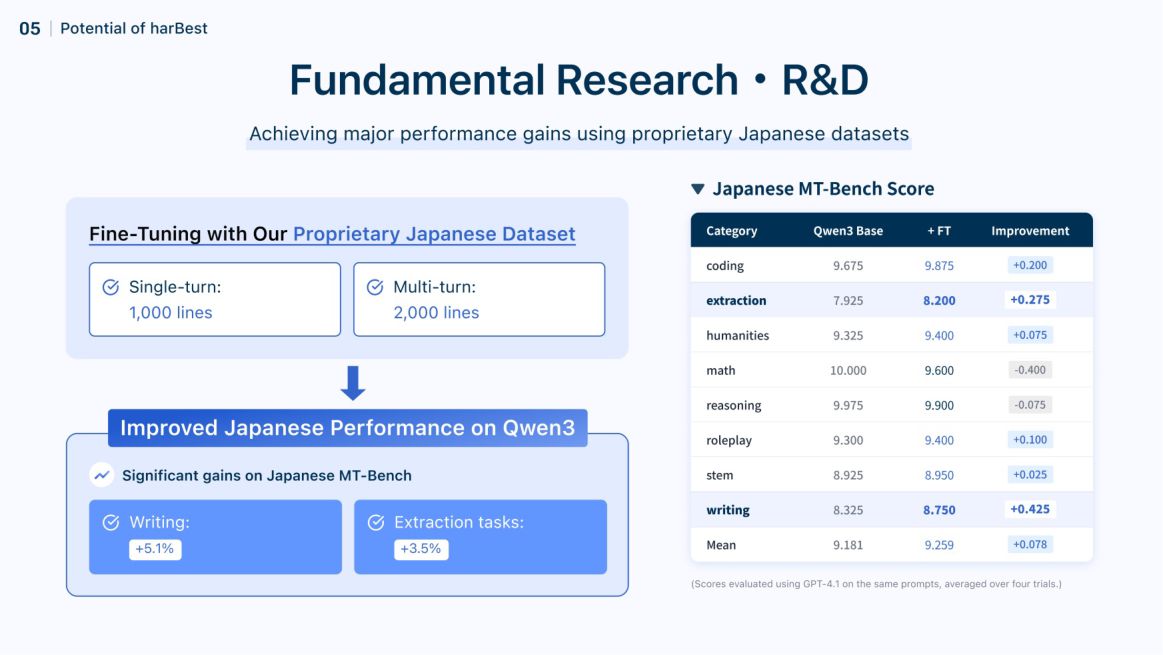Click the +0.425 improvement badge
This screenshot has width=1163, height=655.
(1030, 509)
